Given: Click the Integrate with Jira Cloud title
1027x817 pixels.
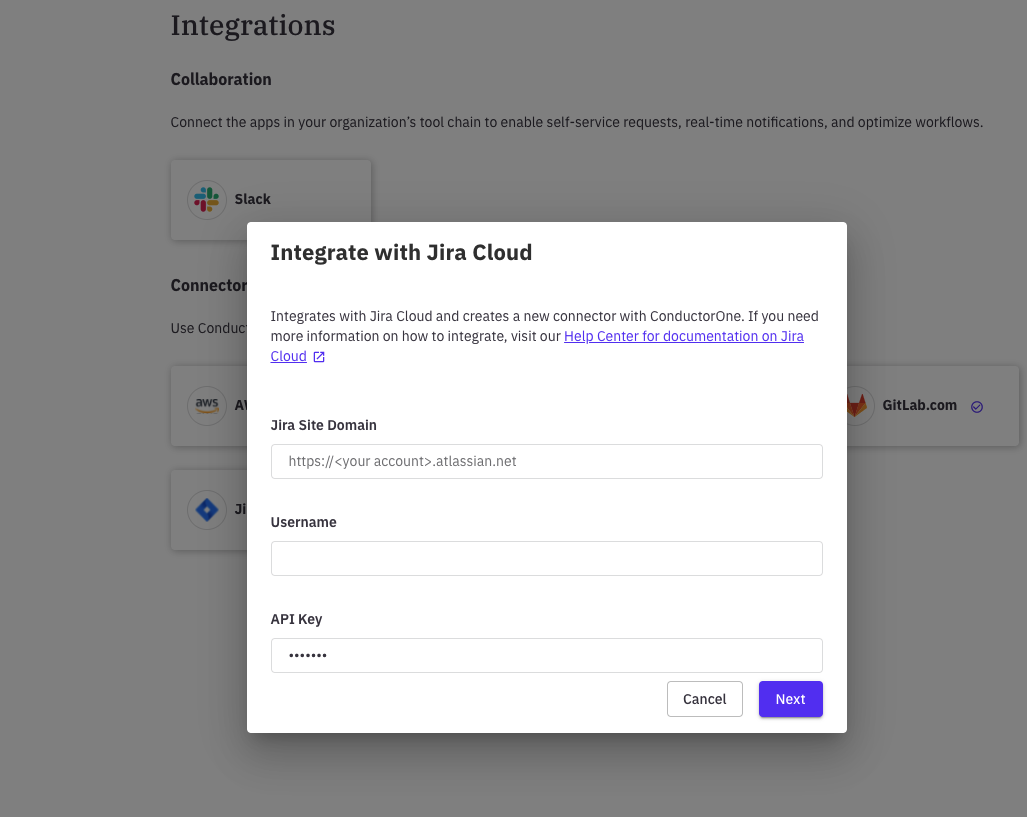Looking at the screenshot, I should 401,253.
